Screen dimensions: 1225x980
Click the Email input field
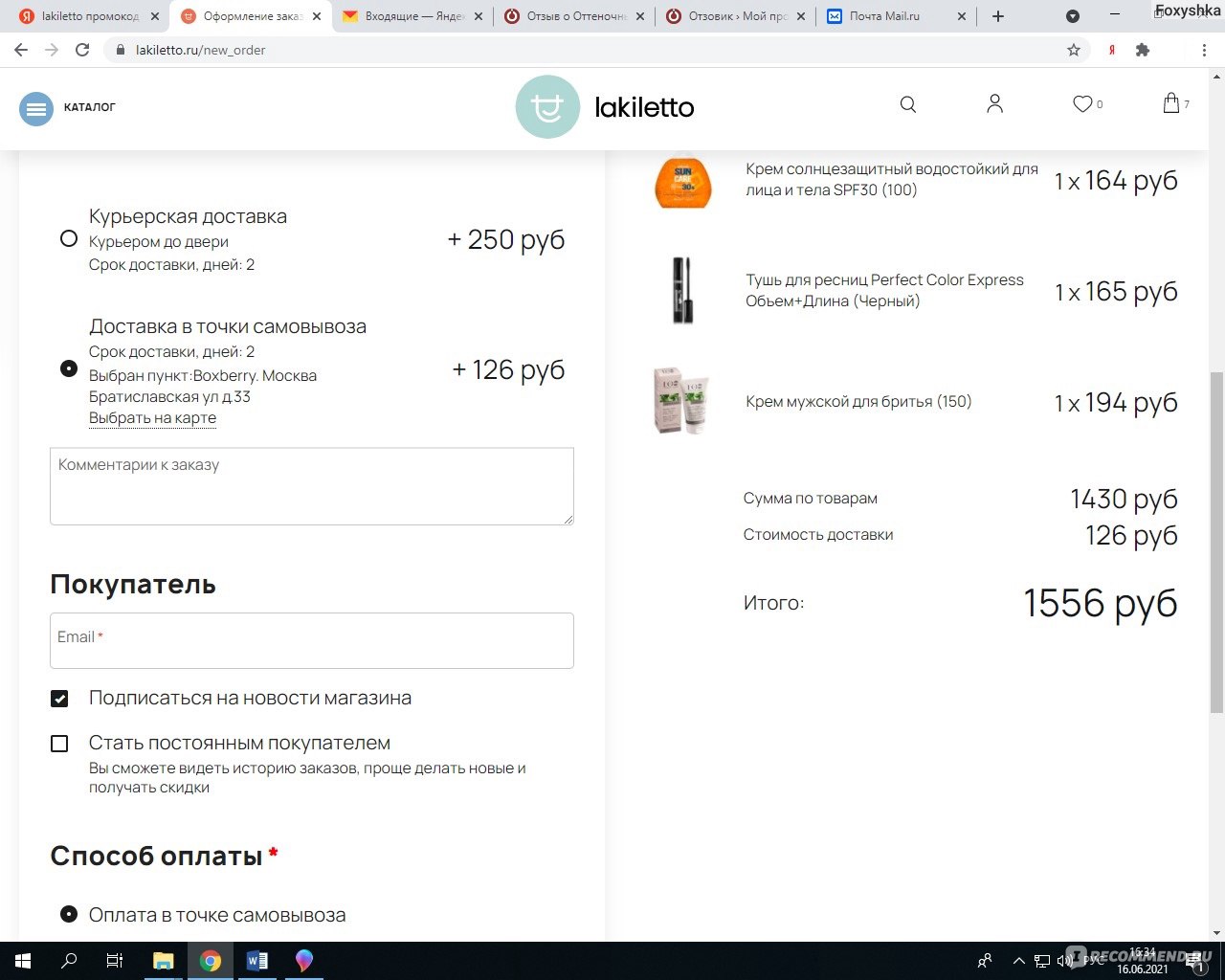pos(312,640)
